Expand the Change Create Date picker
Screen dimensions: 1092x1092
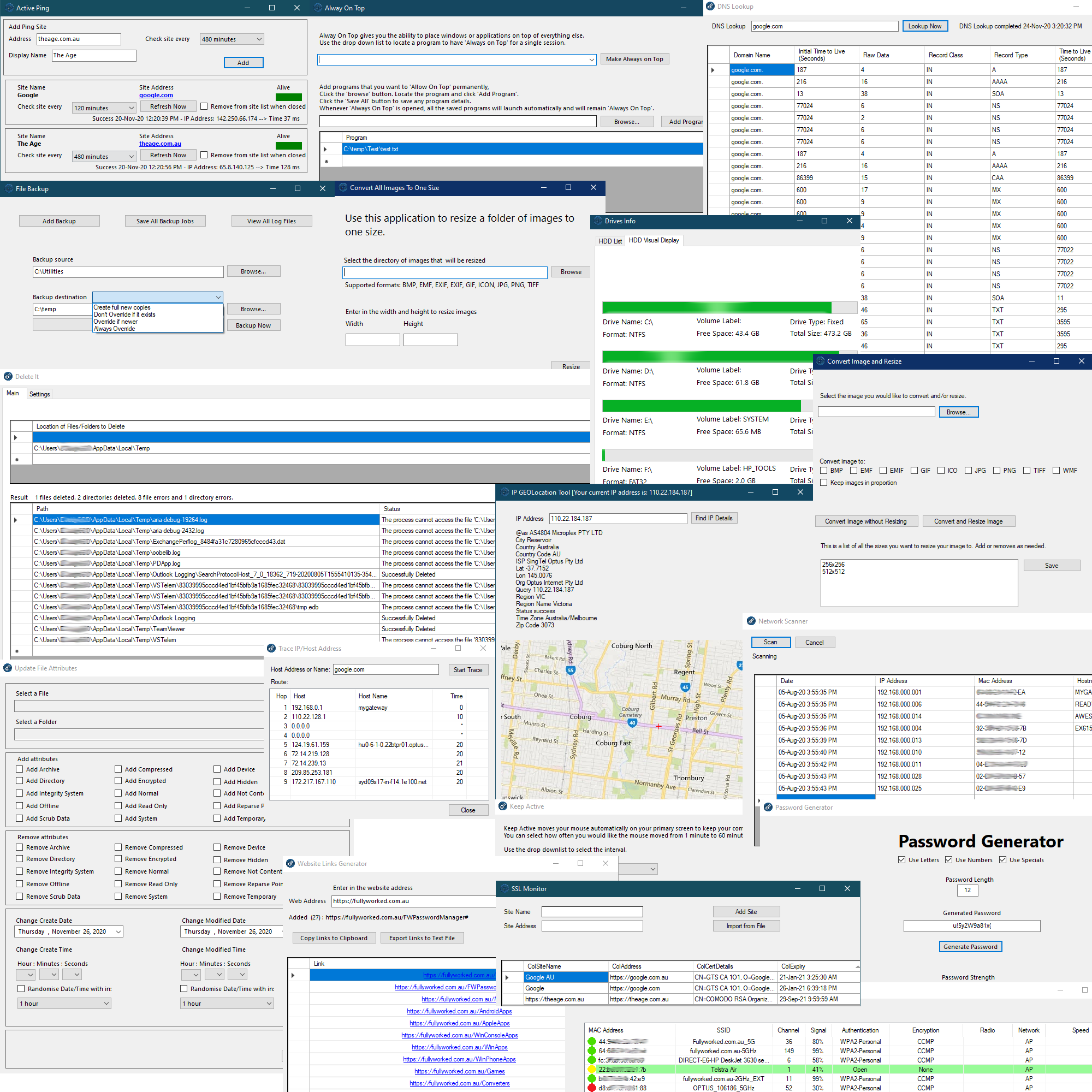click(118, 931)
